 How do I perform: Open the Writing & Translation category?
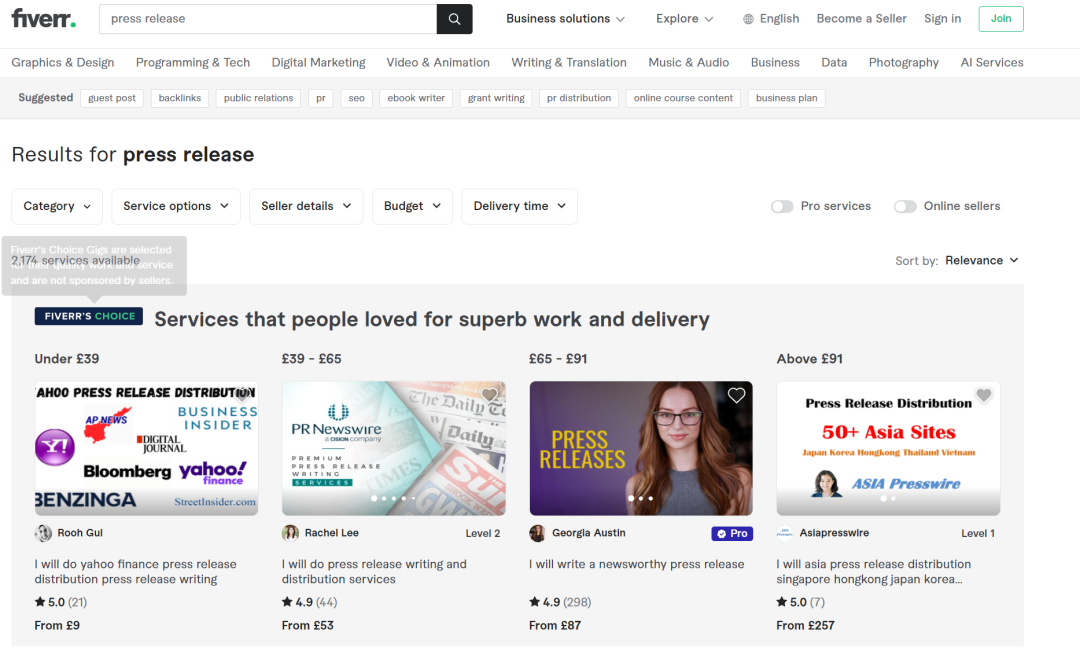coord(569,63)
